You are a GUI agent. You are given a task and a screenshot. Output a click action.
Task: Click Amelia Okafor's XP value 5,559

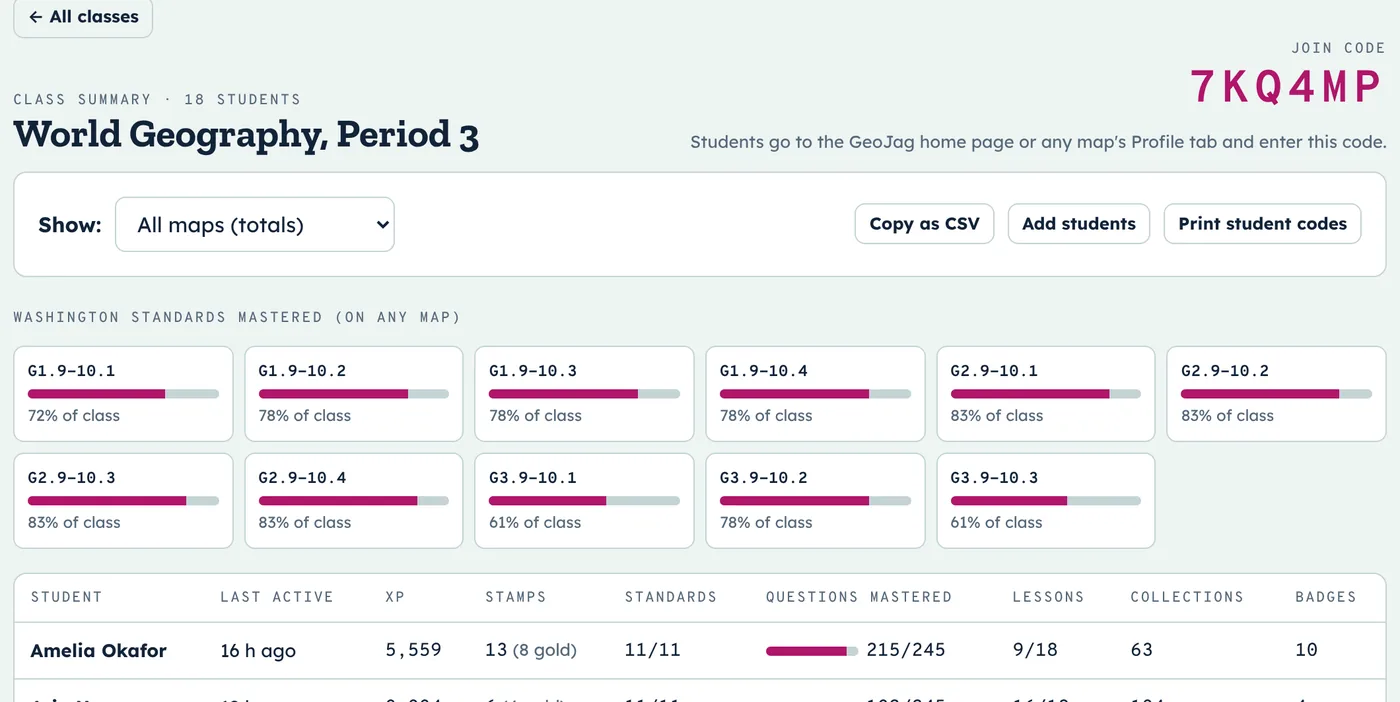[413, 650]
